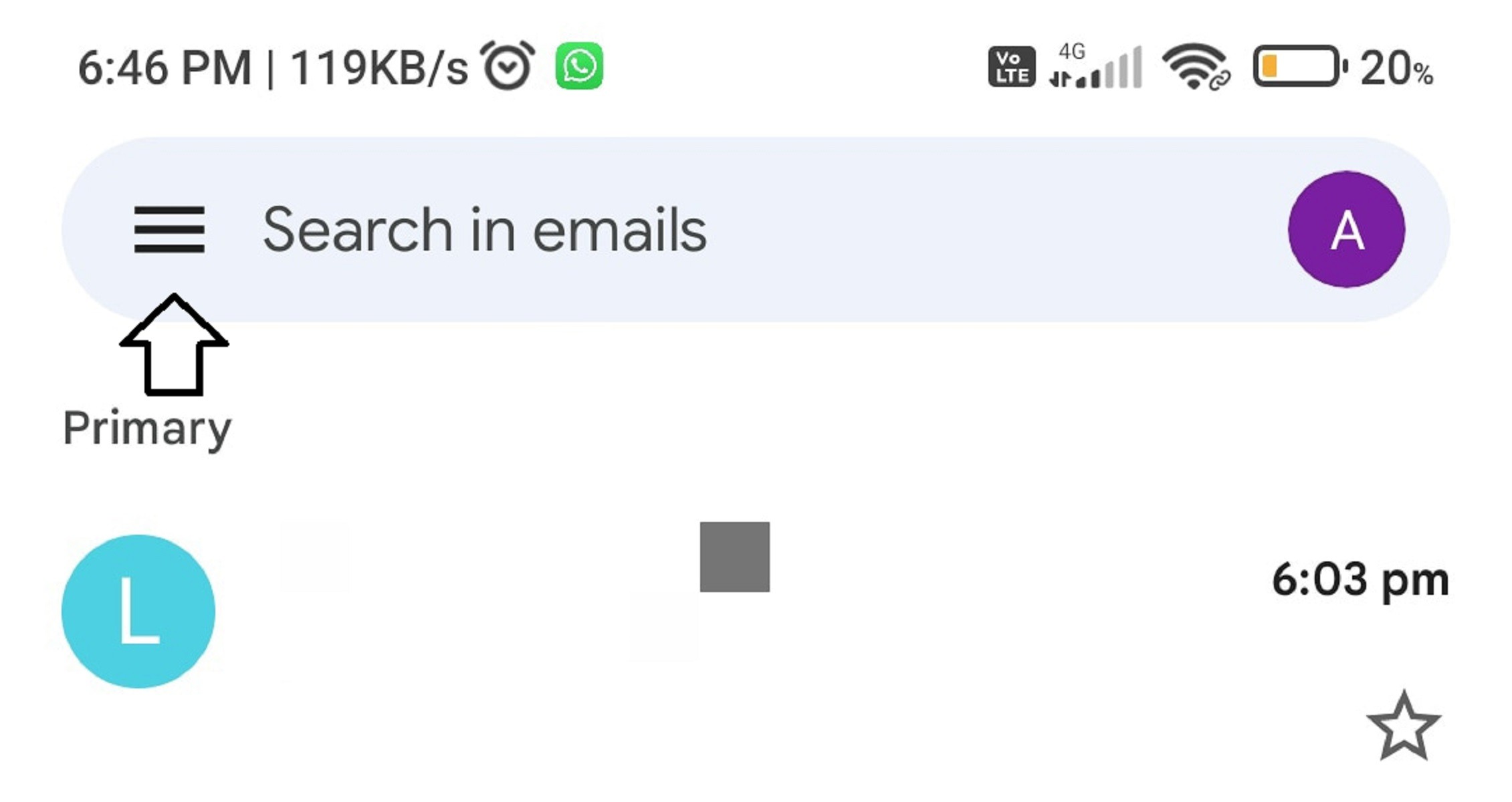1512x802 pixels.
Task: Tap empty area of search bar pill
Action: pyautogui.click(x=990, y=229)
